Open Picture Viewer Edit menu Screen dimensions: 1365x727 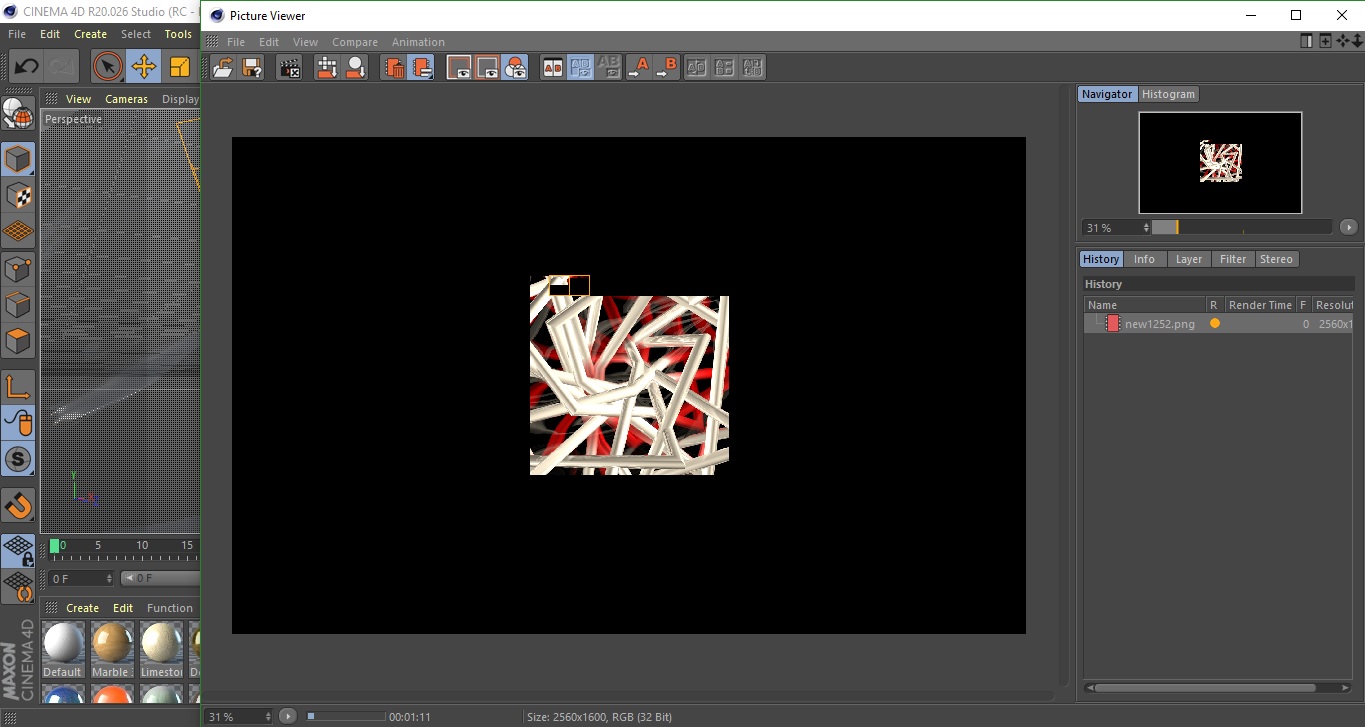pos(269,42)
